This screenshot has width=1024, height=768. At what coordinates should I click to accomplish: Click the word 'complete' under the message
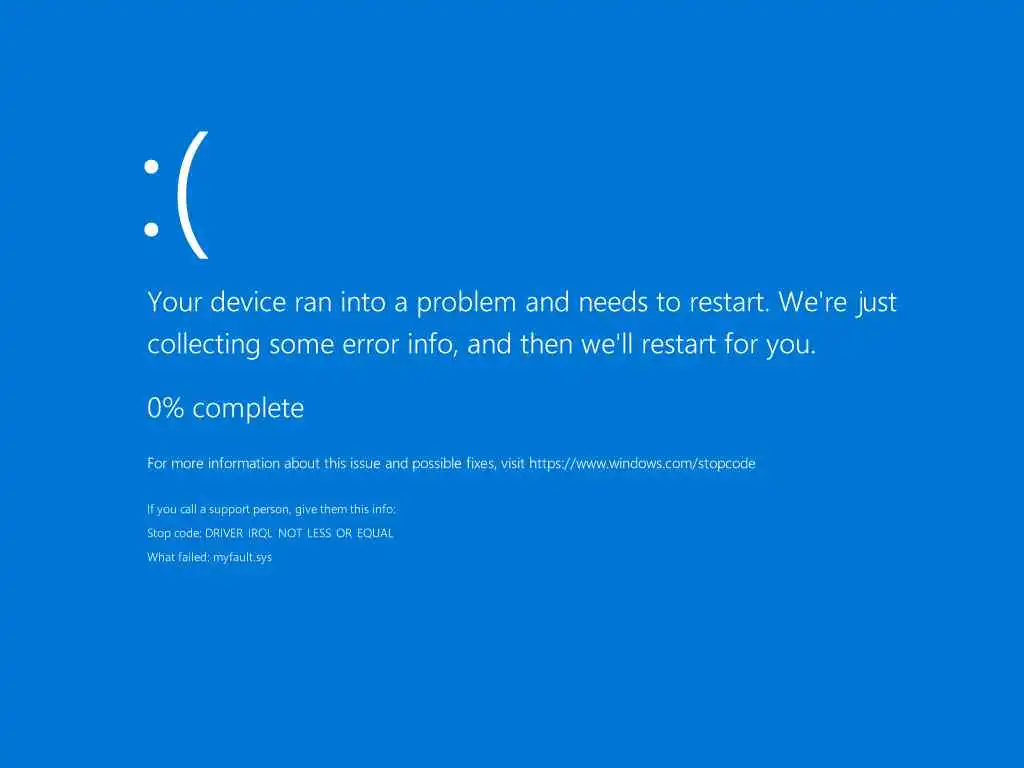[248, 409]
